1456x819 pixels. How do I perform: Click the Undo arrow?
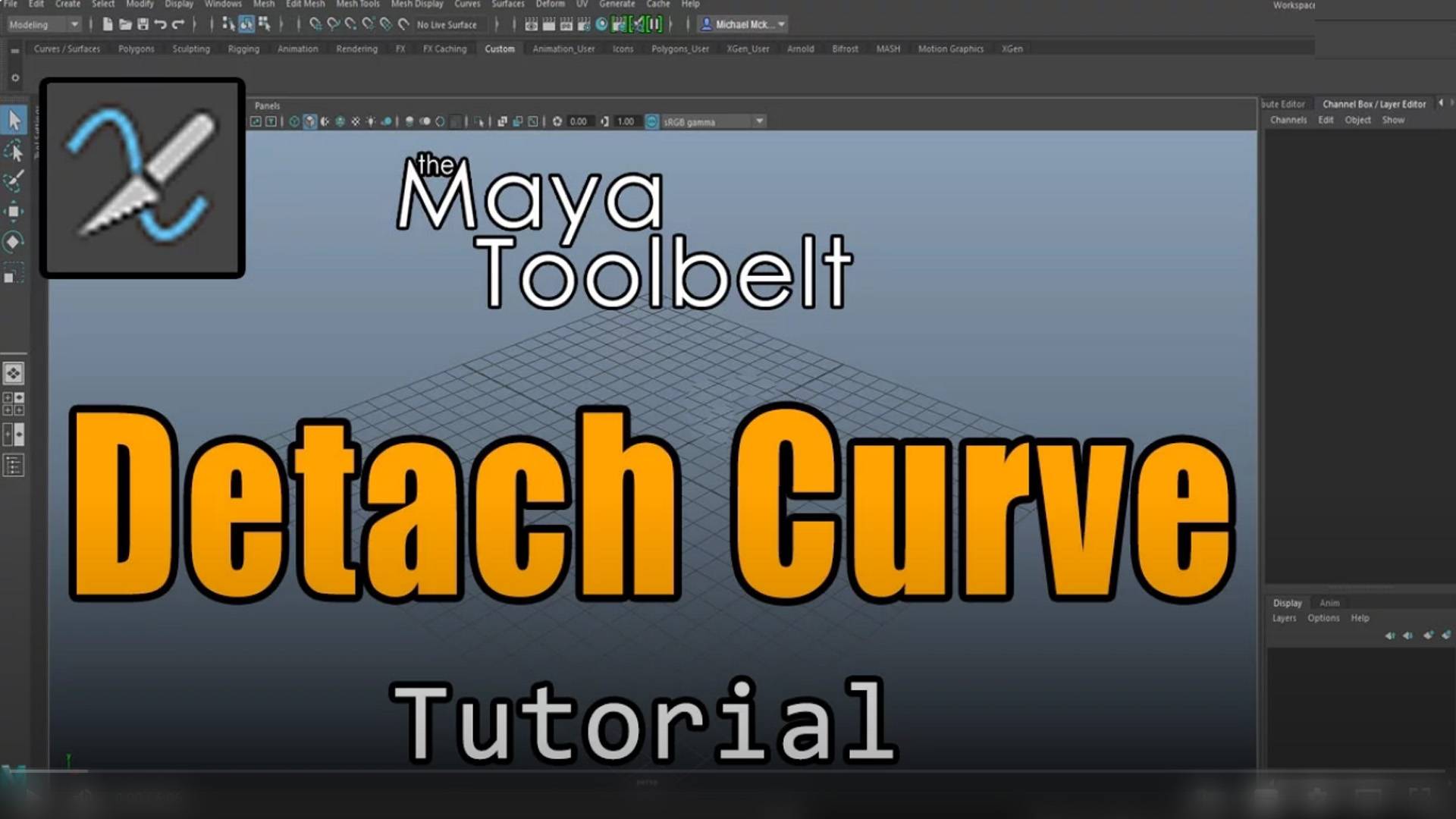point(160,24)
